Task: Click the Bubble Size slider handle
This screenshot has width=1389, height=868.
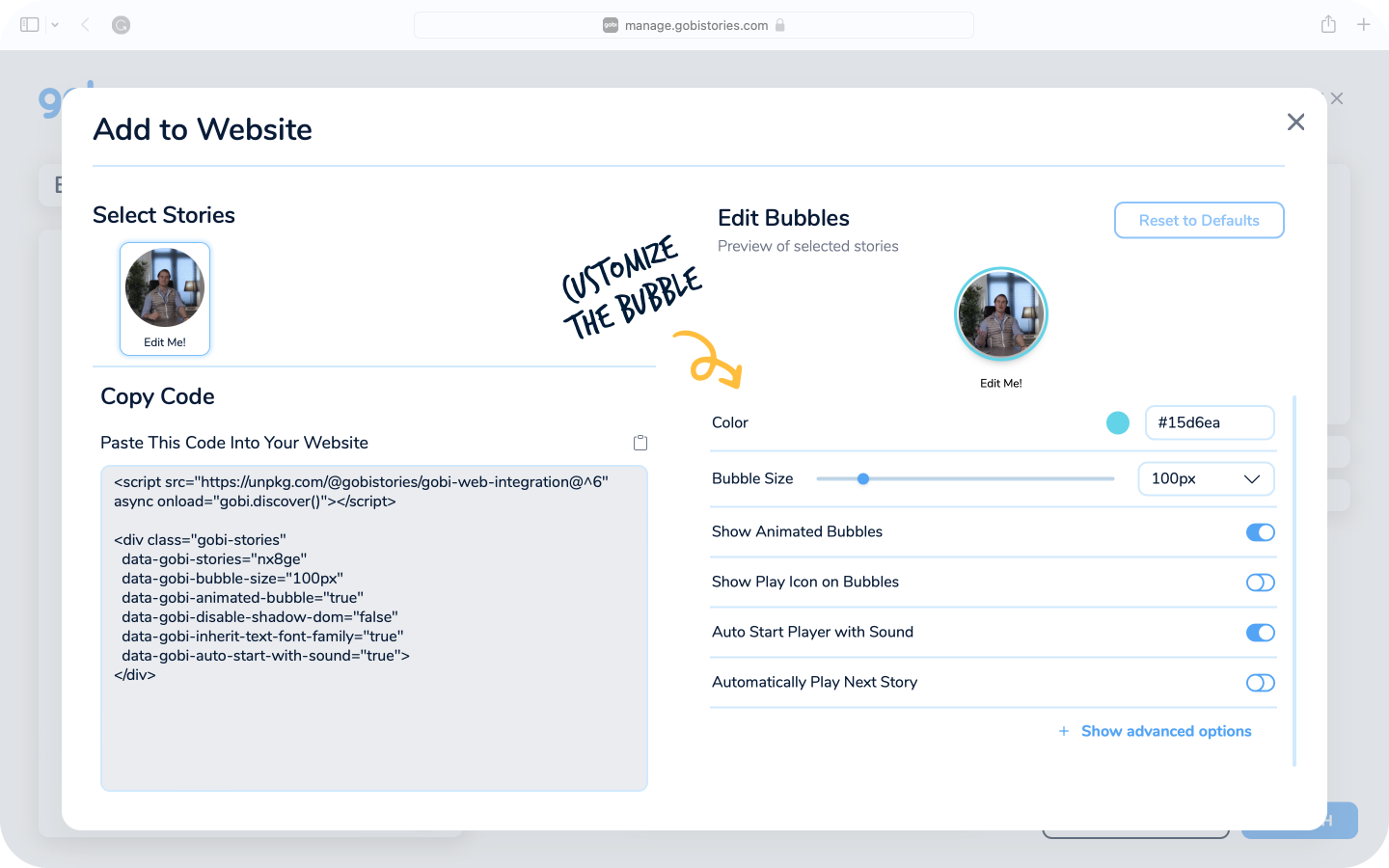Action: (863, 478)
